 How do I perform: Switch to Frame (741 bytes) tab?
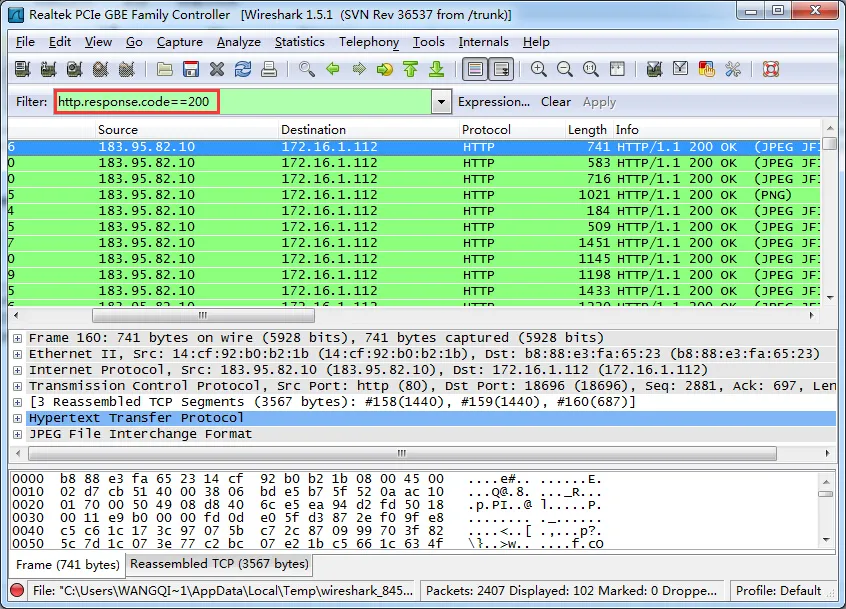[x=67, y=565]
